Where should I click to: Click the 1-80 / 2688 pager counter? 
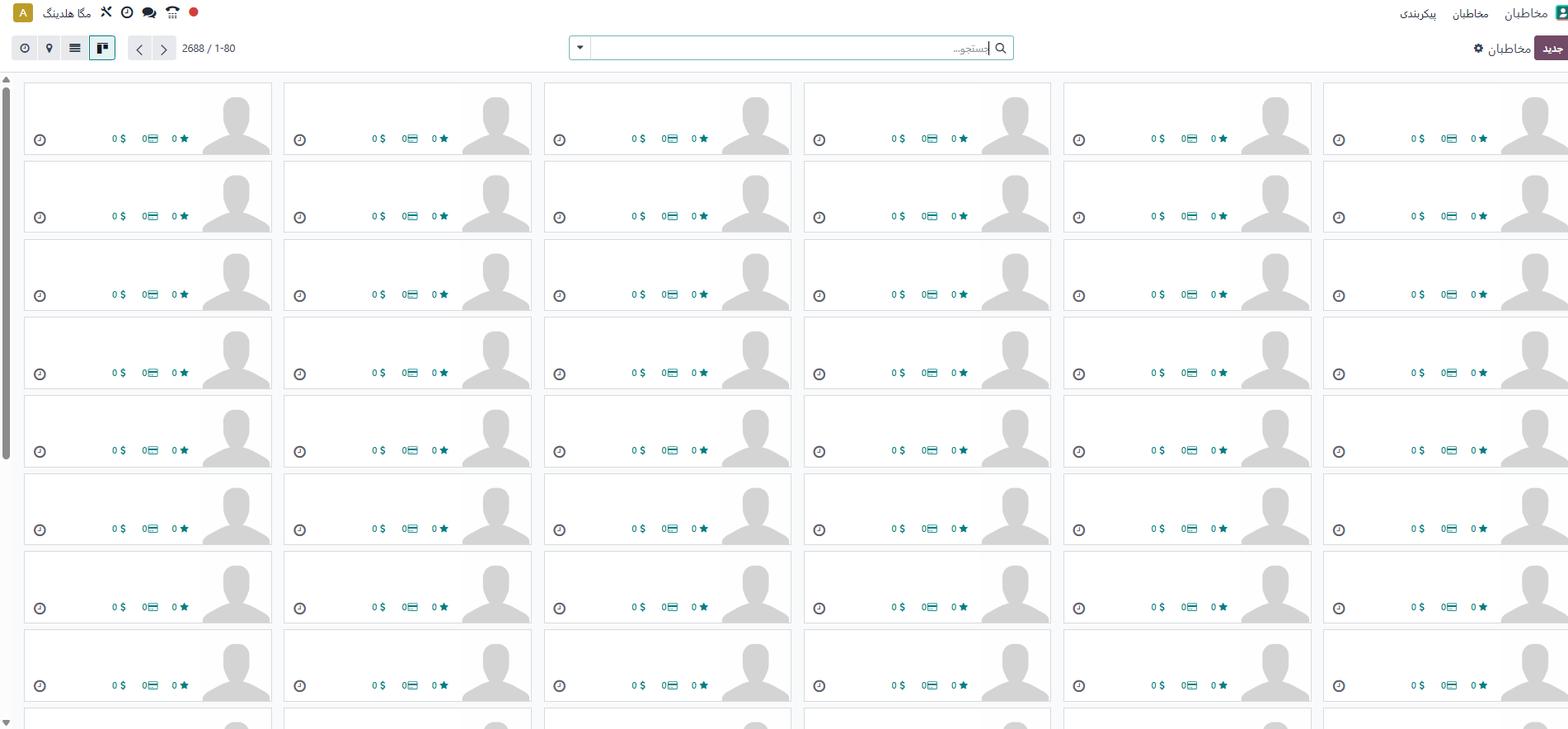pos(209,49)
